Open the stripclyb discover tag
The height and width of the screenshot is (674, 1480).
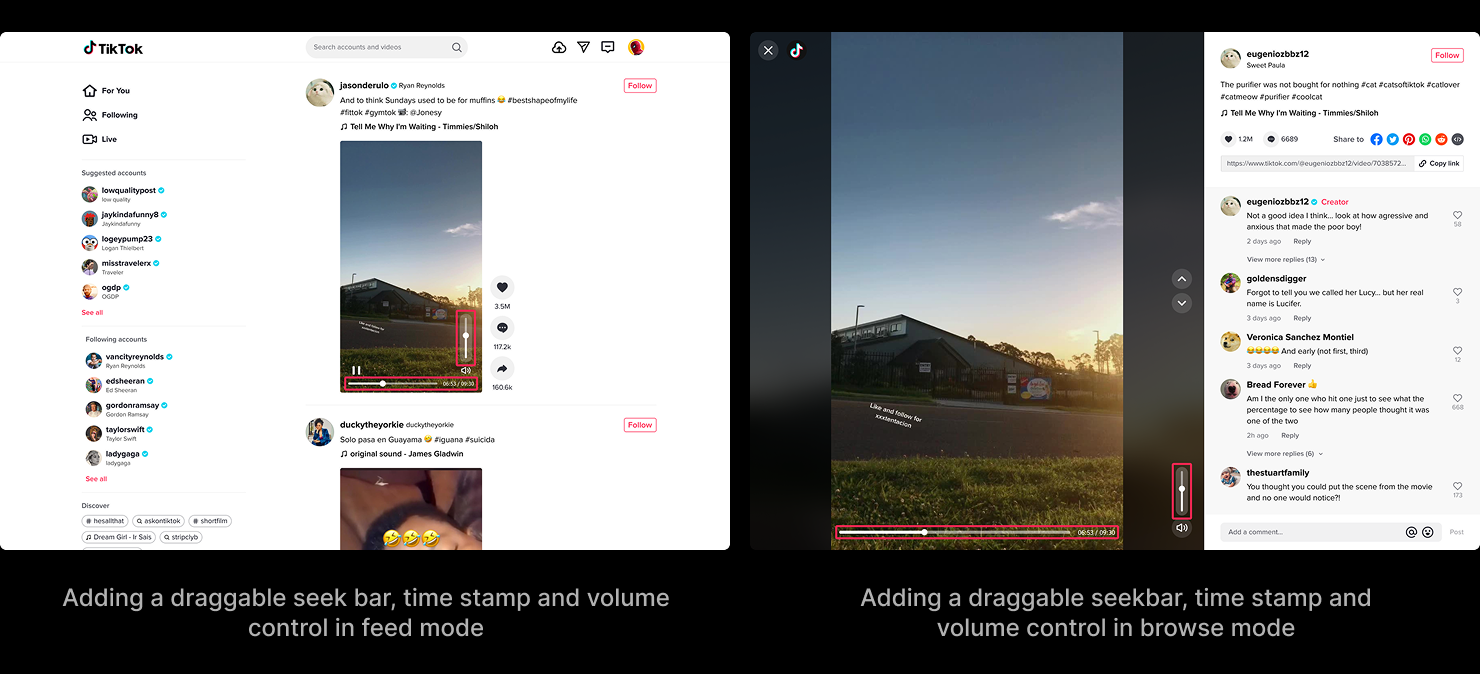(x=181, y=537)
